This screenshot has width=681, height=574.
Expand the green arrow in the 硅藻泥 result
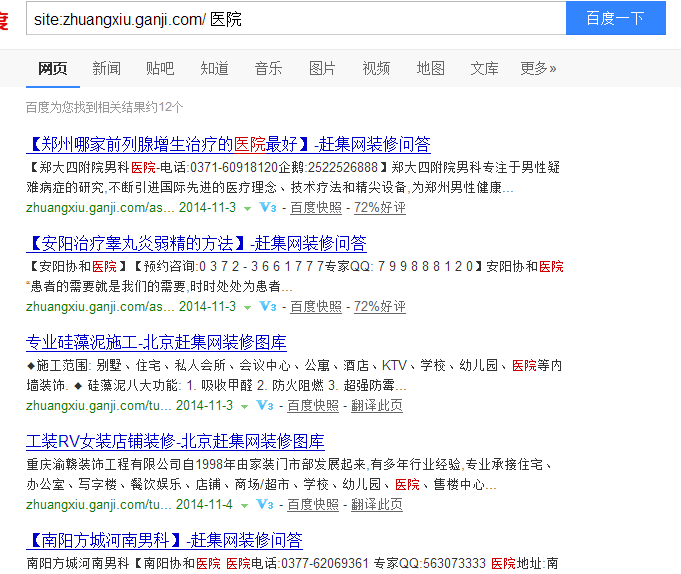click(244, 407)
